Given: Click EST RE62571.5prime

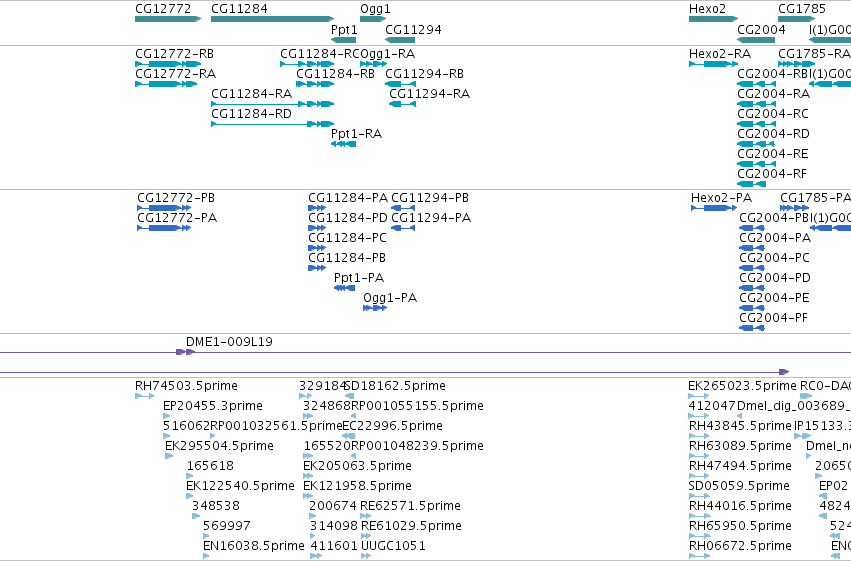Looking at the screenshot, I should coord(366,516).
